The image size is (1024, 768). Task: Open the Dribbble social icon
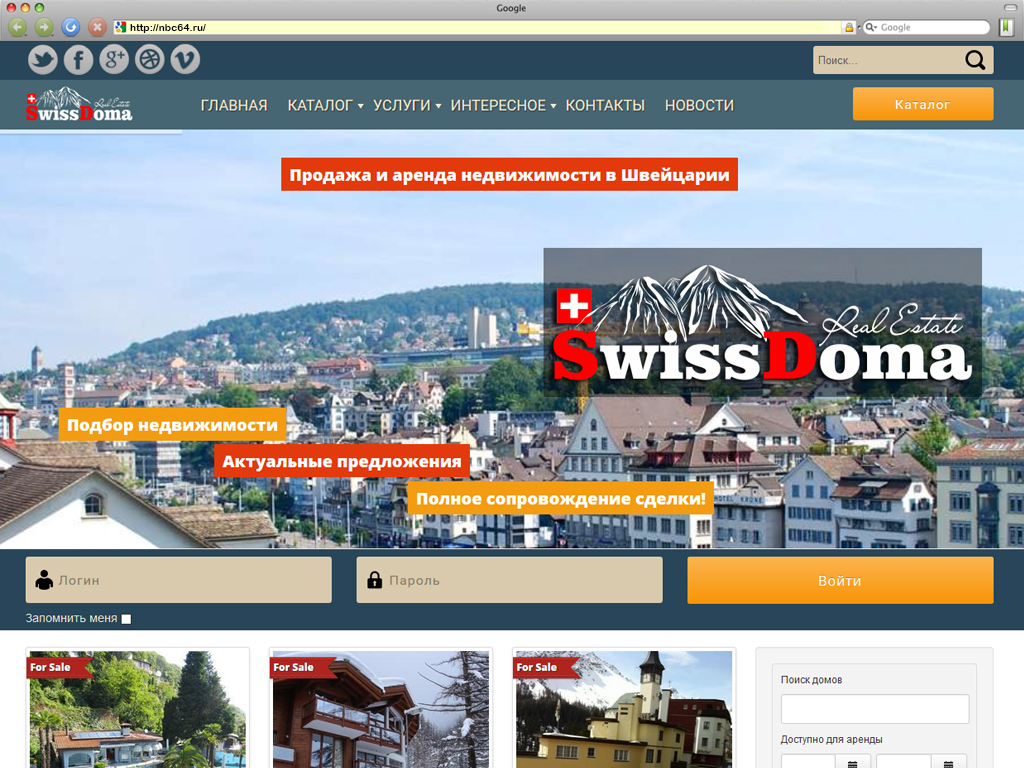click(150, 59)
